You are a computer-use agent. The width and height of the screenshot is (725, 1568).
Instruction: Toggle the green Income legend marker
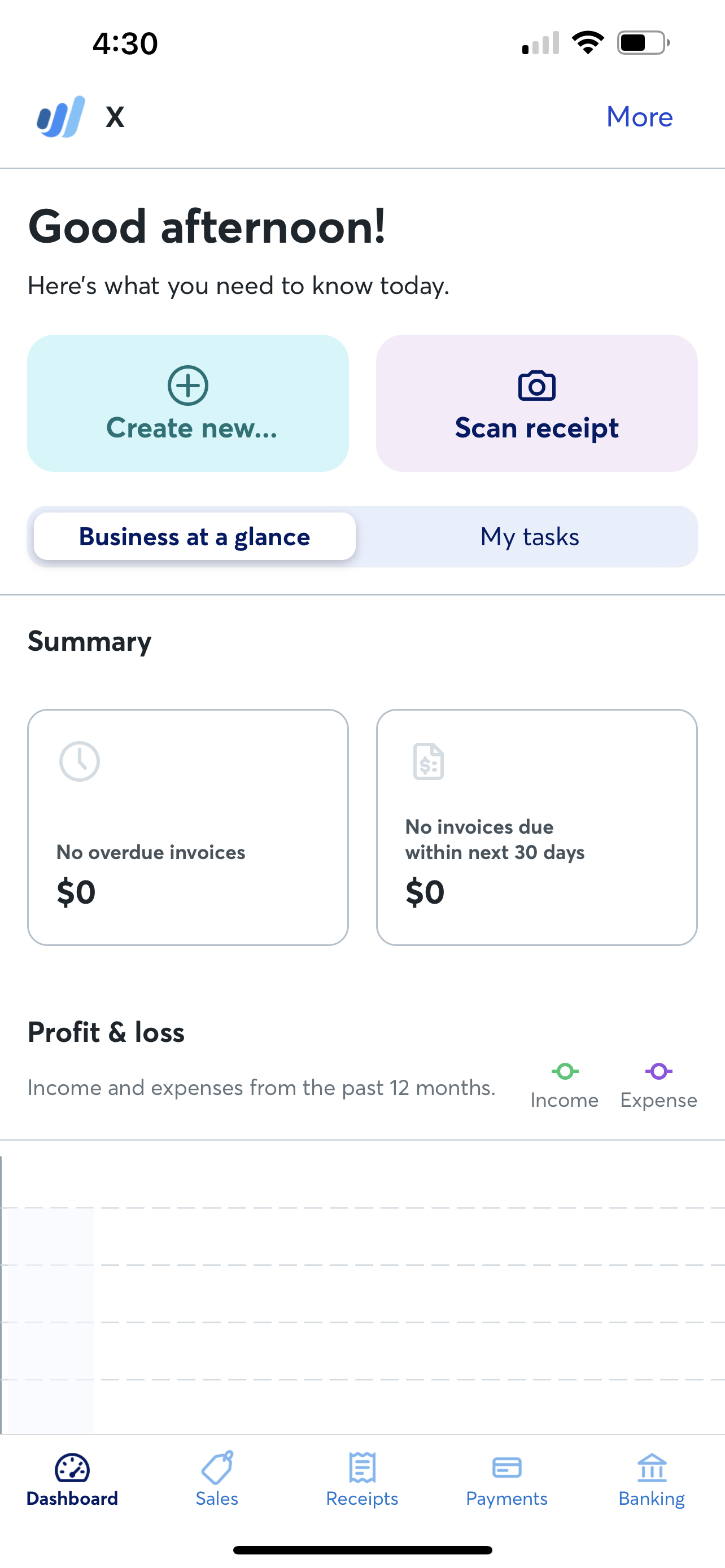click(565, 1071)
